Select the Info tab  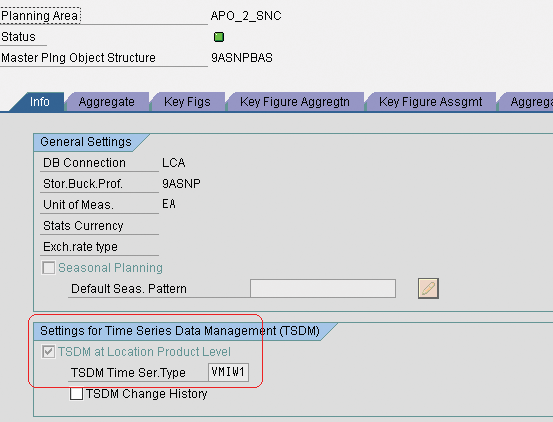point(40,102)
